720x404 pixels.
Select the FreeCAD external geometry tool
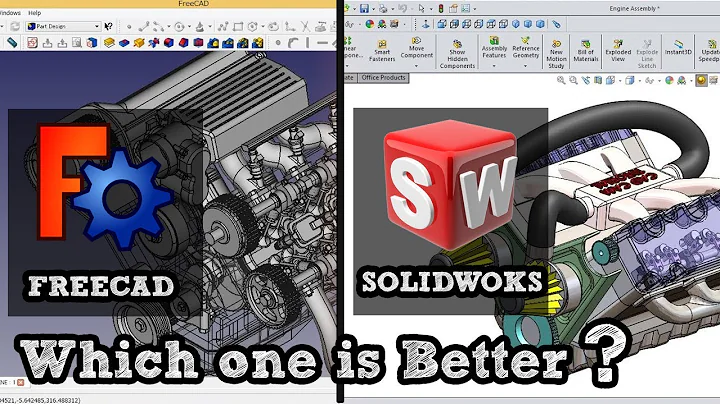point(321,26)
